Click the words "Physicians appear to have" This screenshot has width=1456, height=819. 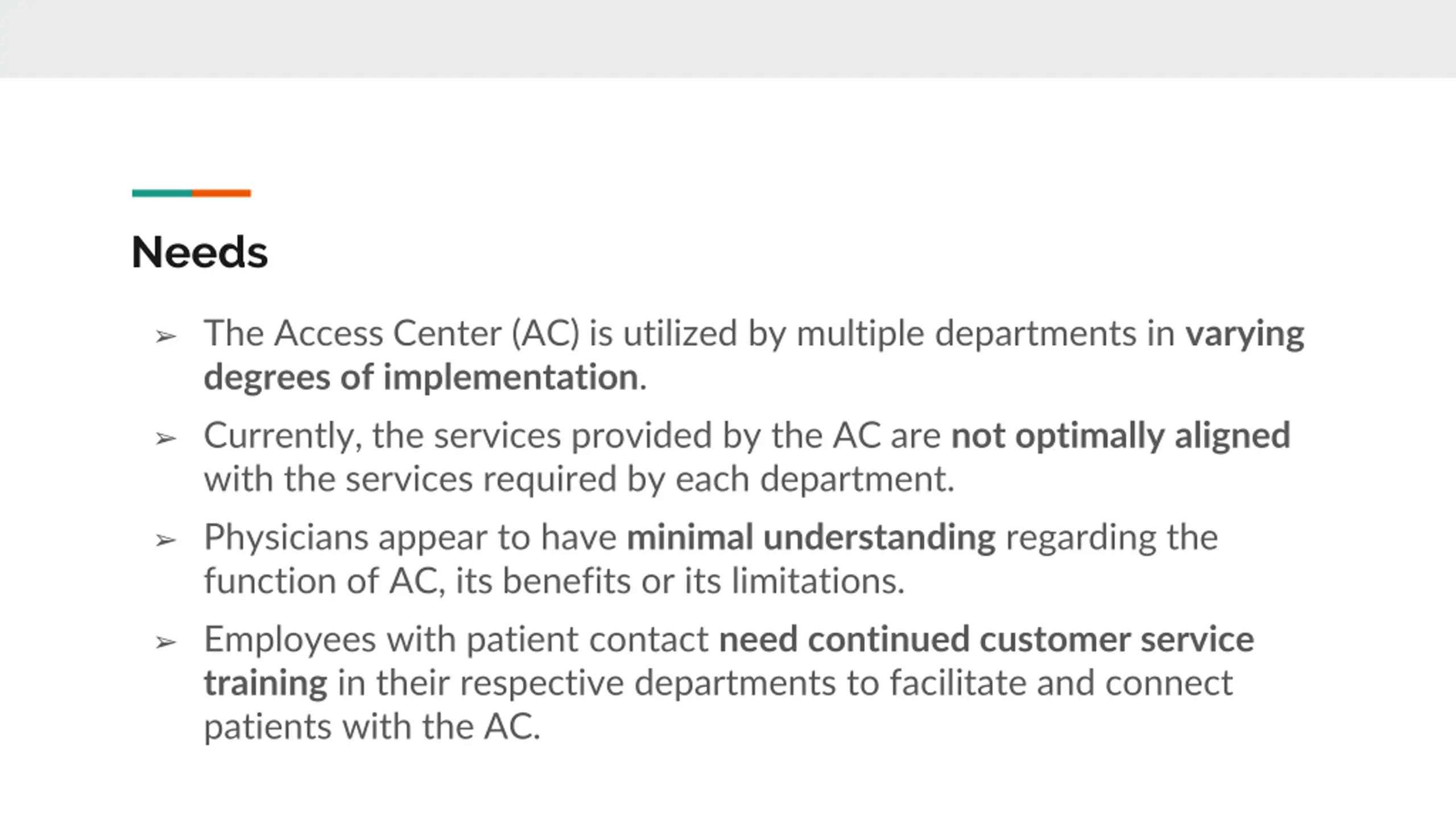[x=410, y=538]
